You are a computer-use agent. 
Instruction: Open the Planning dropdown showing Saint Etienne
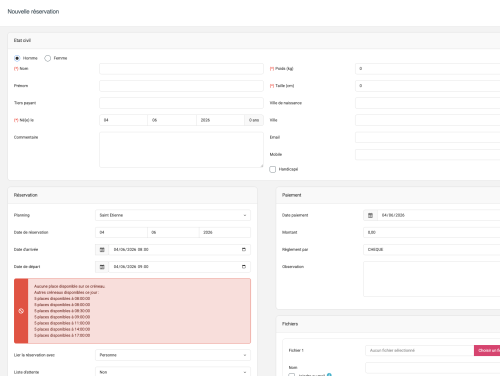coord(173,215)
